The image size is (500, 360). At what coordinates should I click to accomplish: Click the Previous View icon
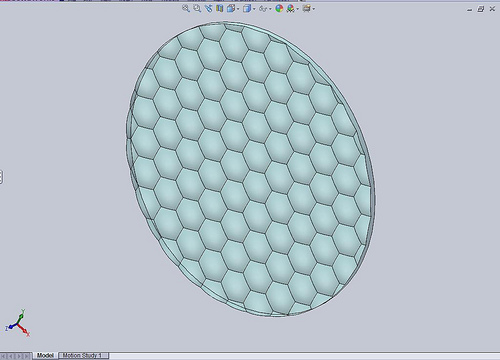point(209,9)
